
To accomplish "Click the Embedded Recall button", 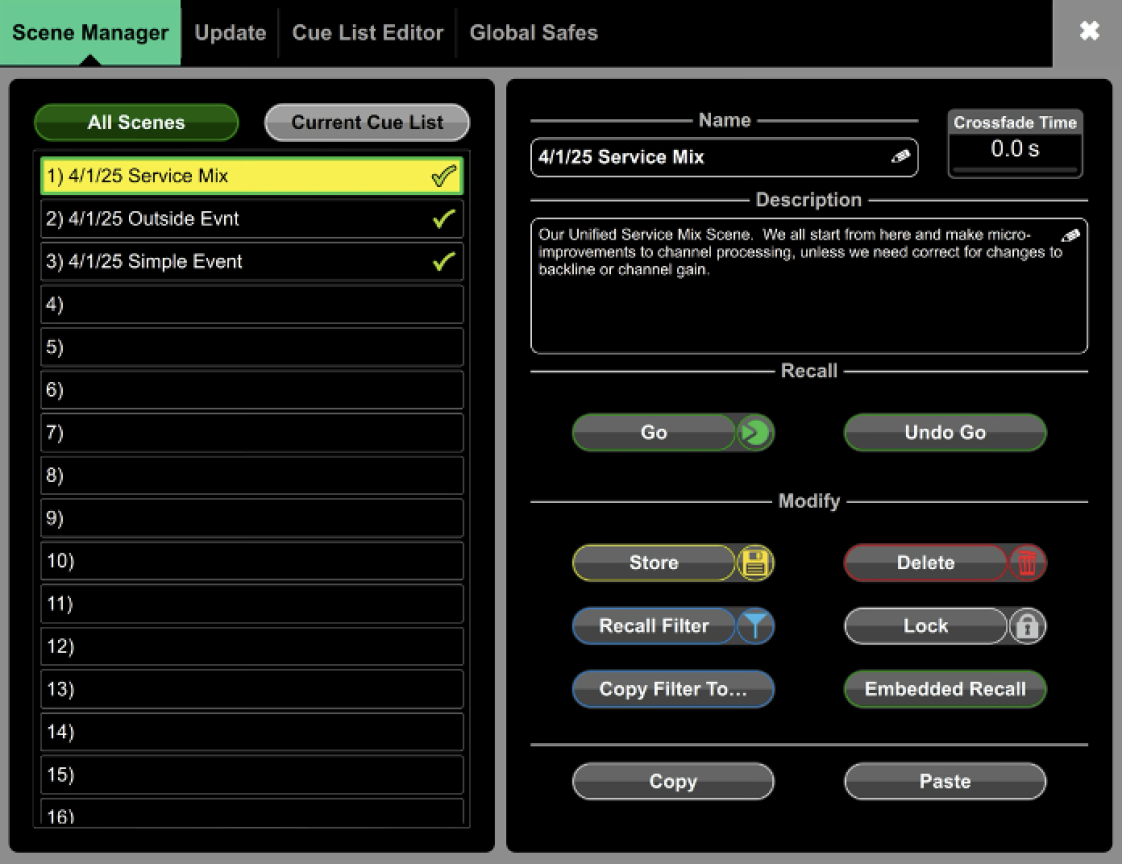I will [x=945, y=689].
